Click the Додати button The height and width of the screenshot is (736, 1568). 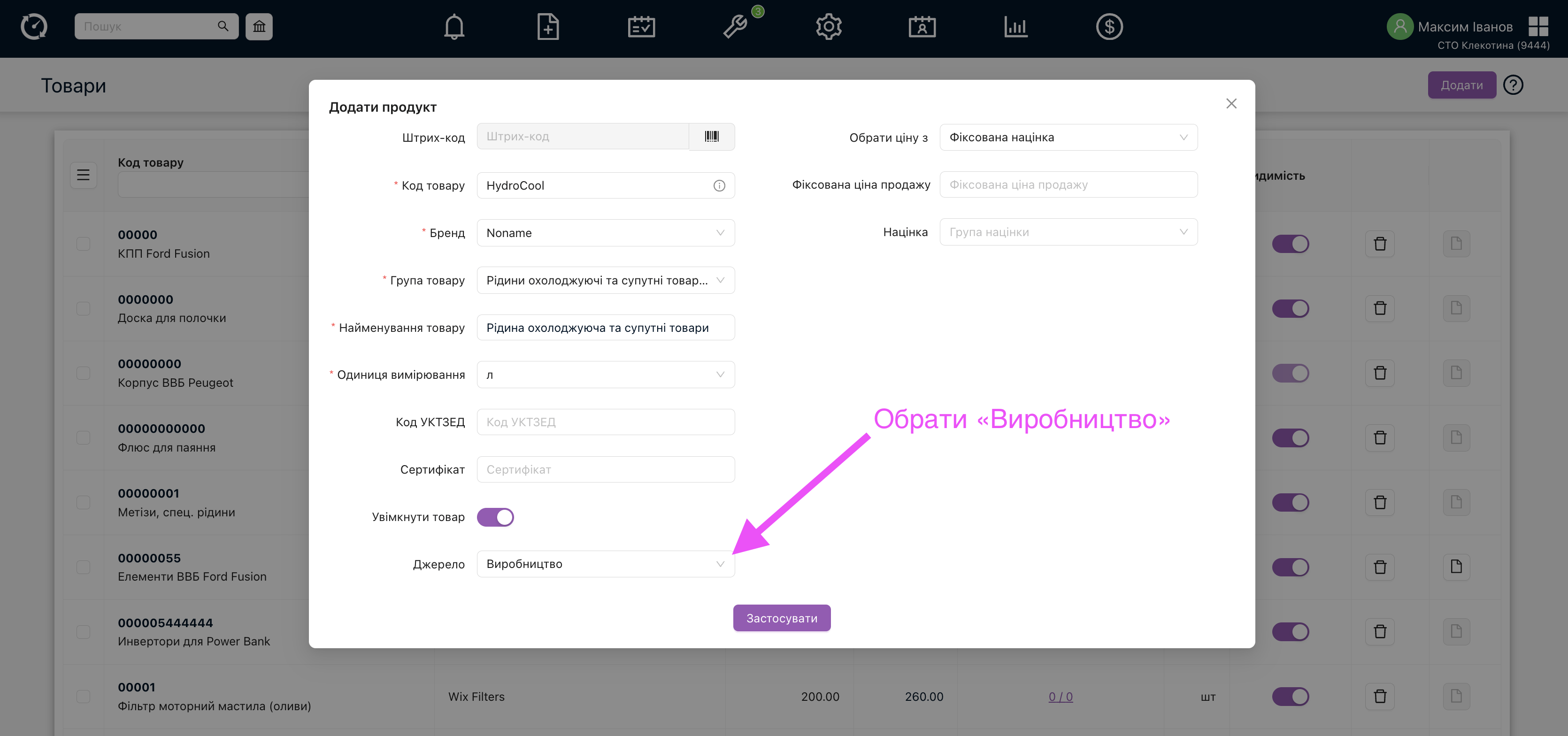pyautogui.click(x=1461, y=85)
